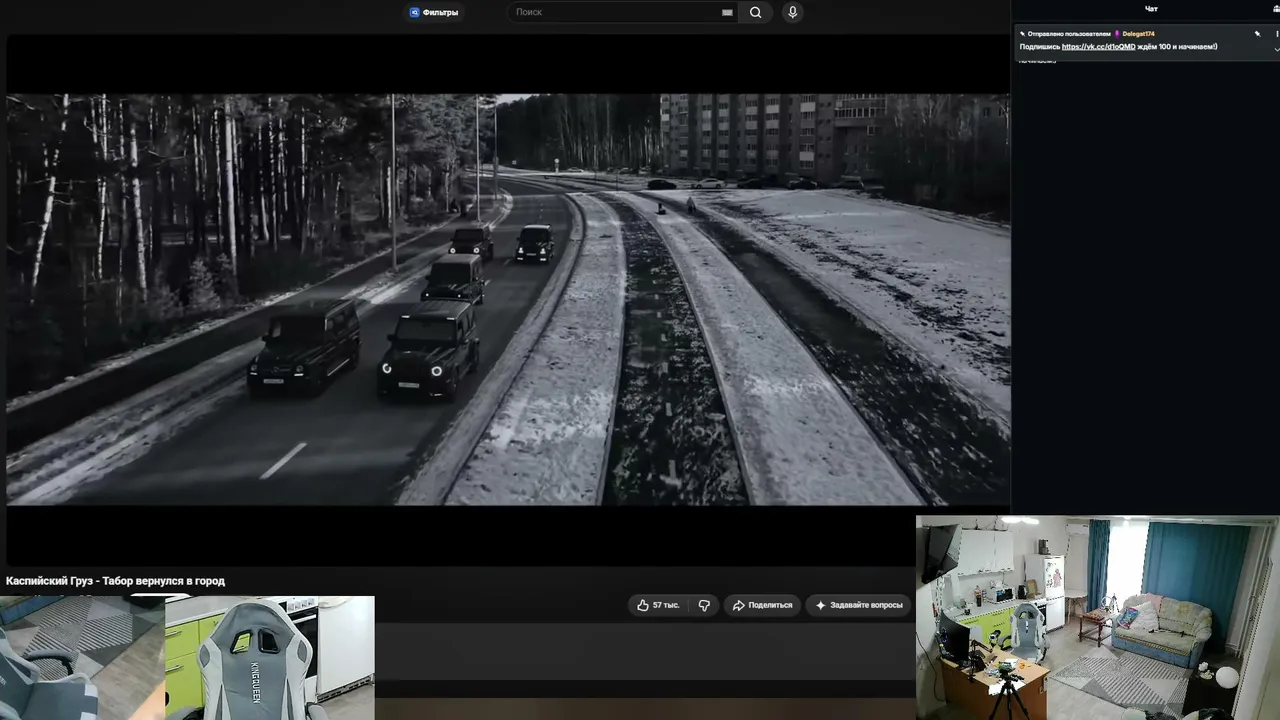This screenshot has height=720, width=1280.
Task: Click the floor rug camera thumbnail
Action: coord(82,658)
